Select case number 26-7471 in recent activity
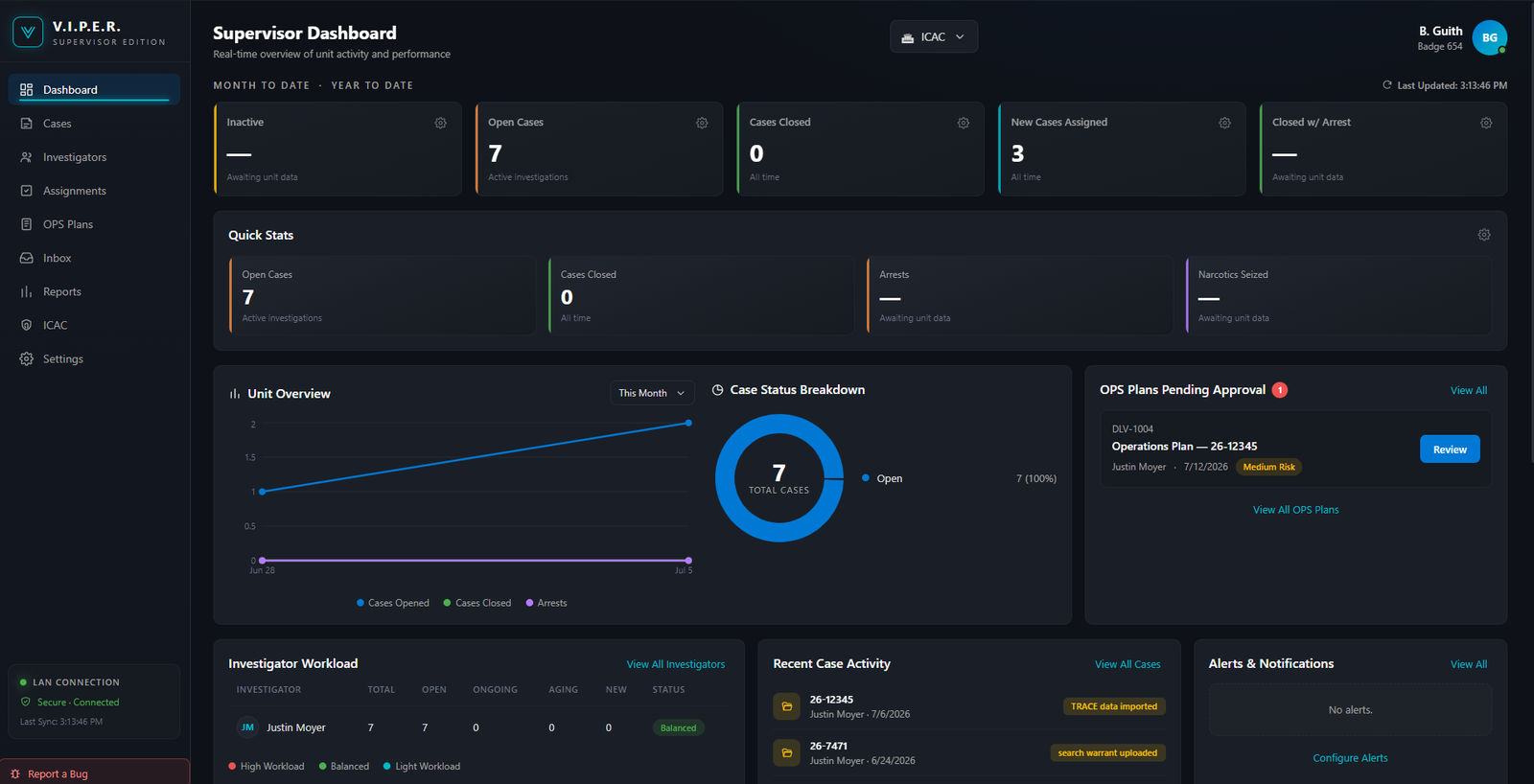Image resolution: width=1534 pixels, height=784 pixels. (828, 746)
